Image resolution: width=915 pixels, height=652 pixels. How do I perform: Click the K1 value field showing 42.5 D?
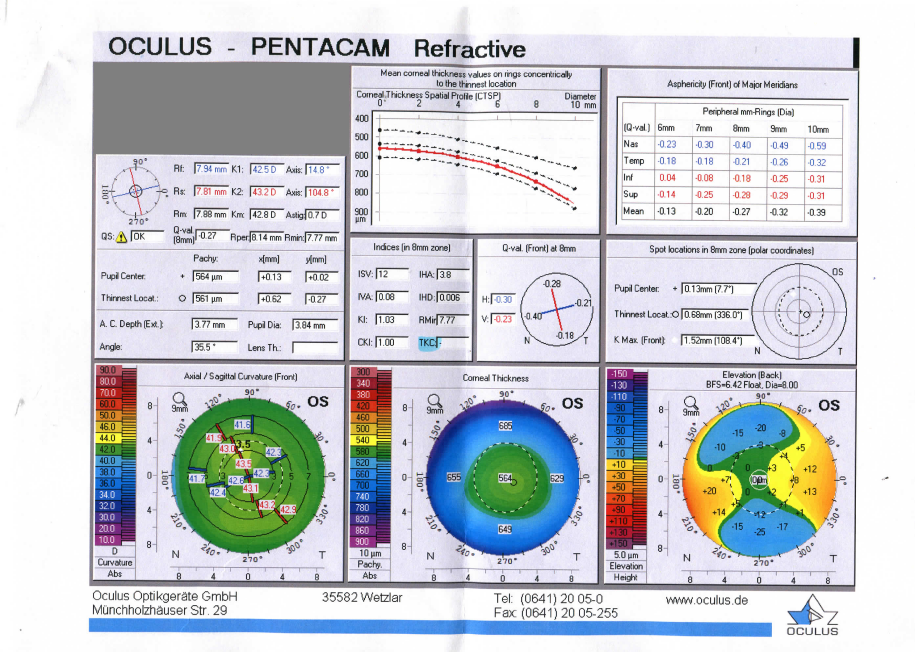265,169
